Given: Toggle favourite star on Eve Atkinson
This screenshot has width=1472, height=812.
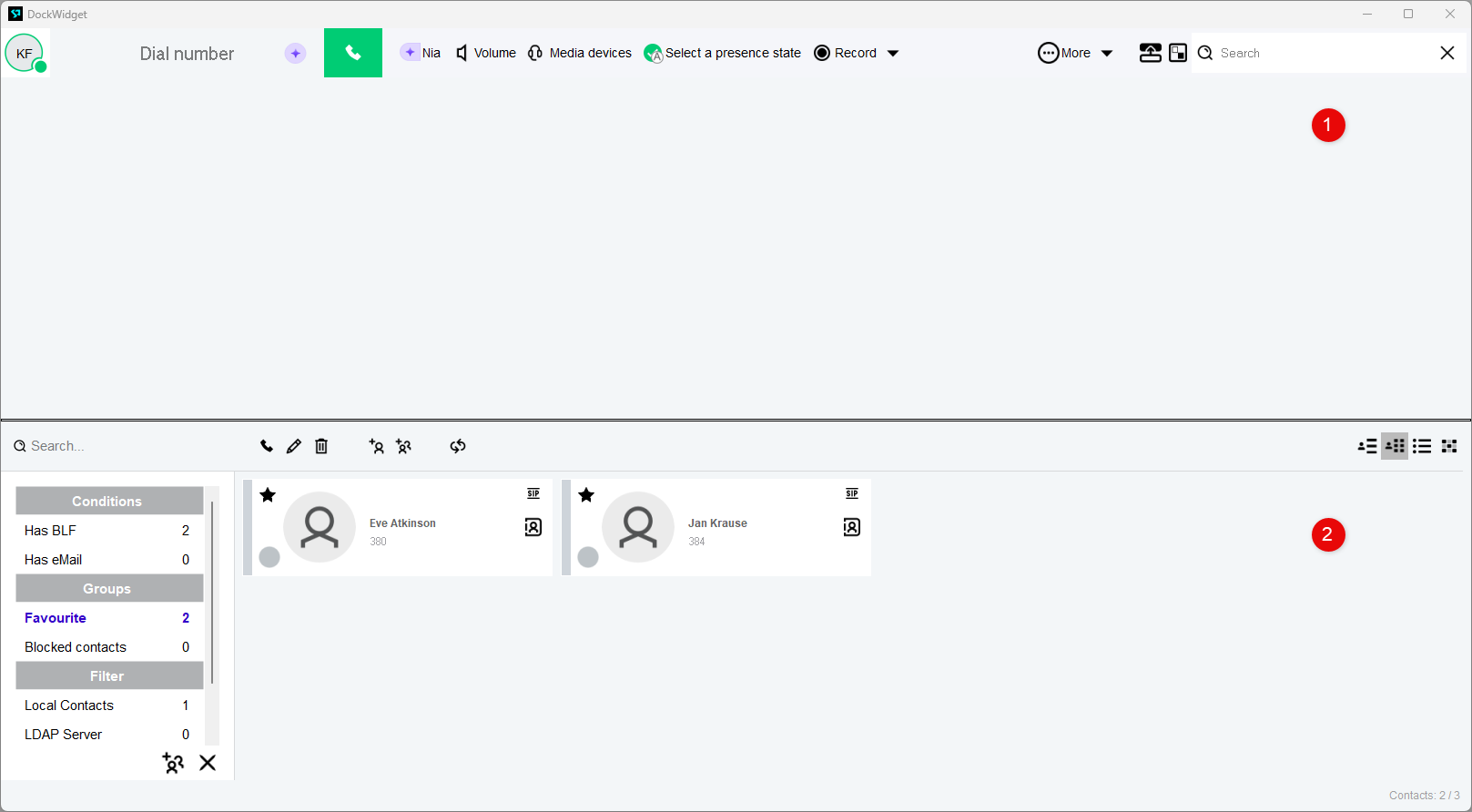Looking at the screenshot, I should coord(268,495).
